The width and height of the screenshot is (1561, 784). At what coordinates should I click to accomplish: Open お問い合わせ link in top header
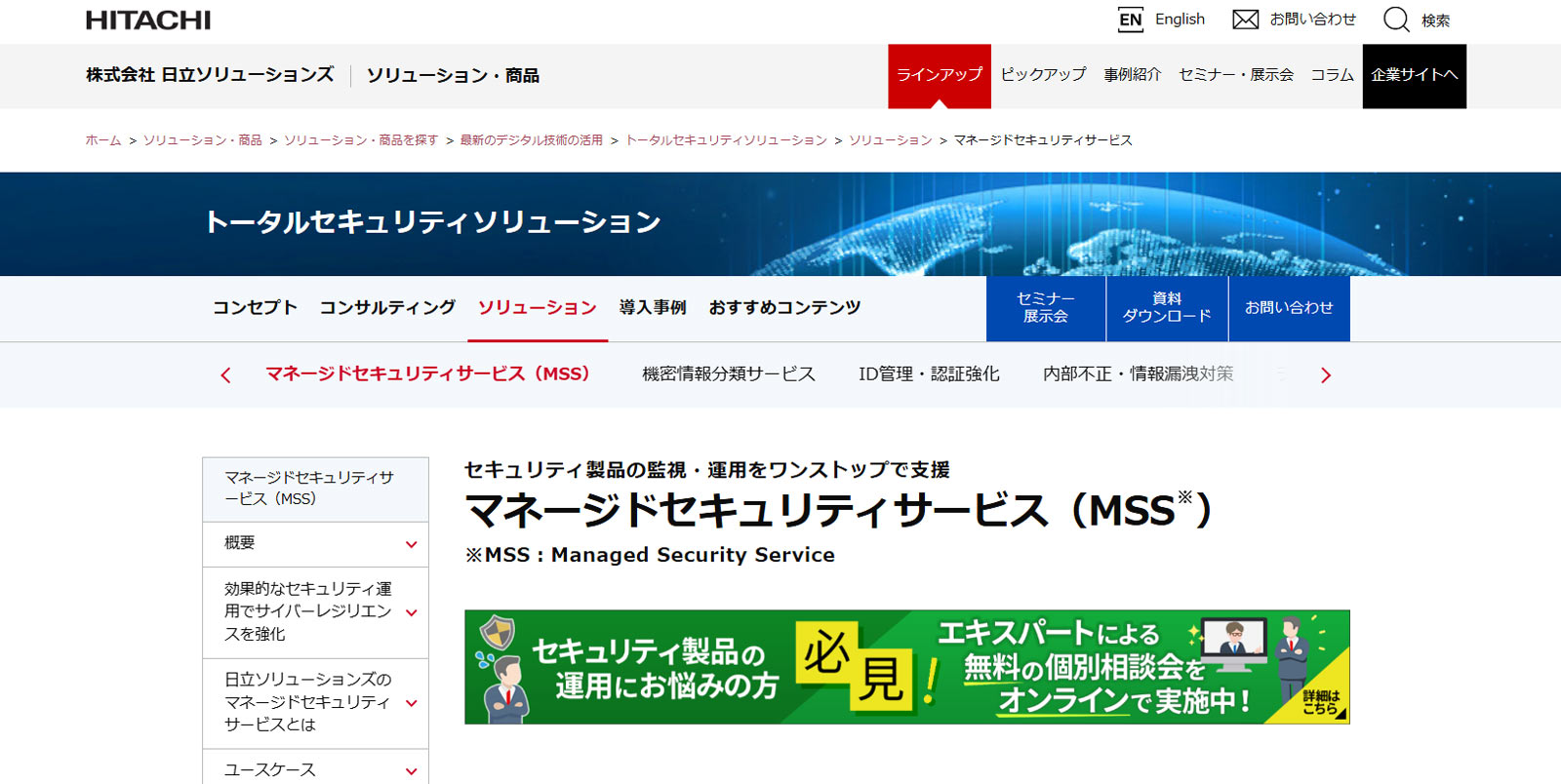[1312, 20]
